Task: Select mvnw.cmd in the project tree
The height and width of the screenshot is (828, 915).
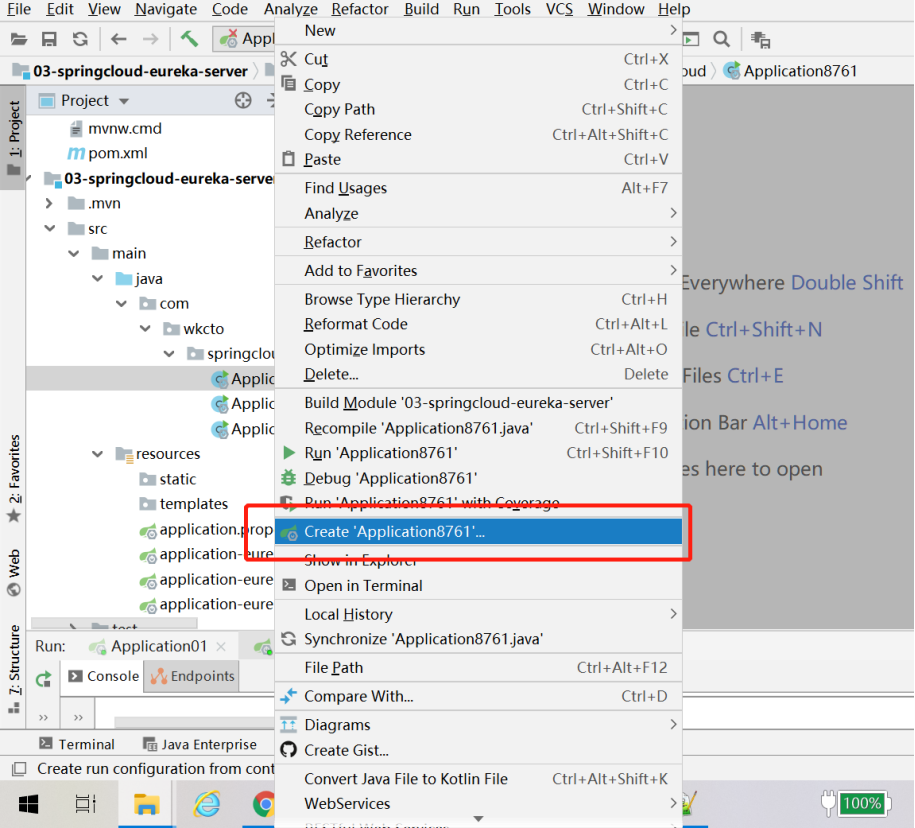Action: pos(116,128)
